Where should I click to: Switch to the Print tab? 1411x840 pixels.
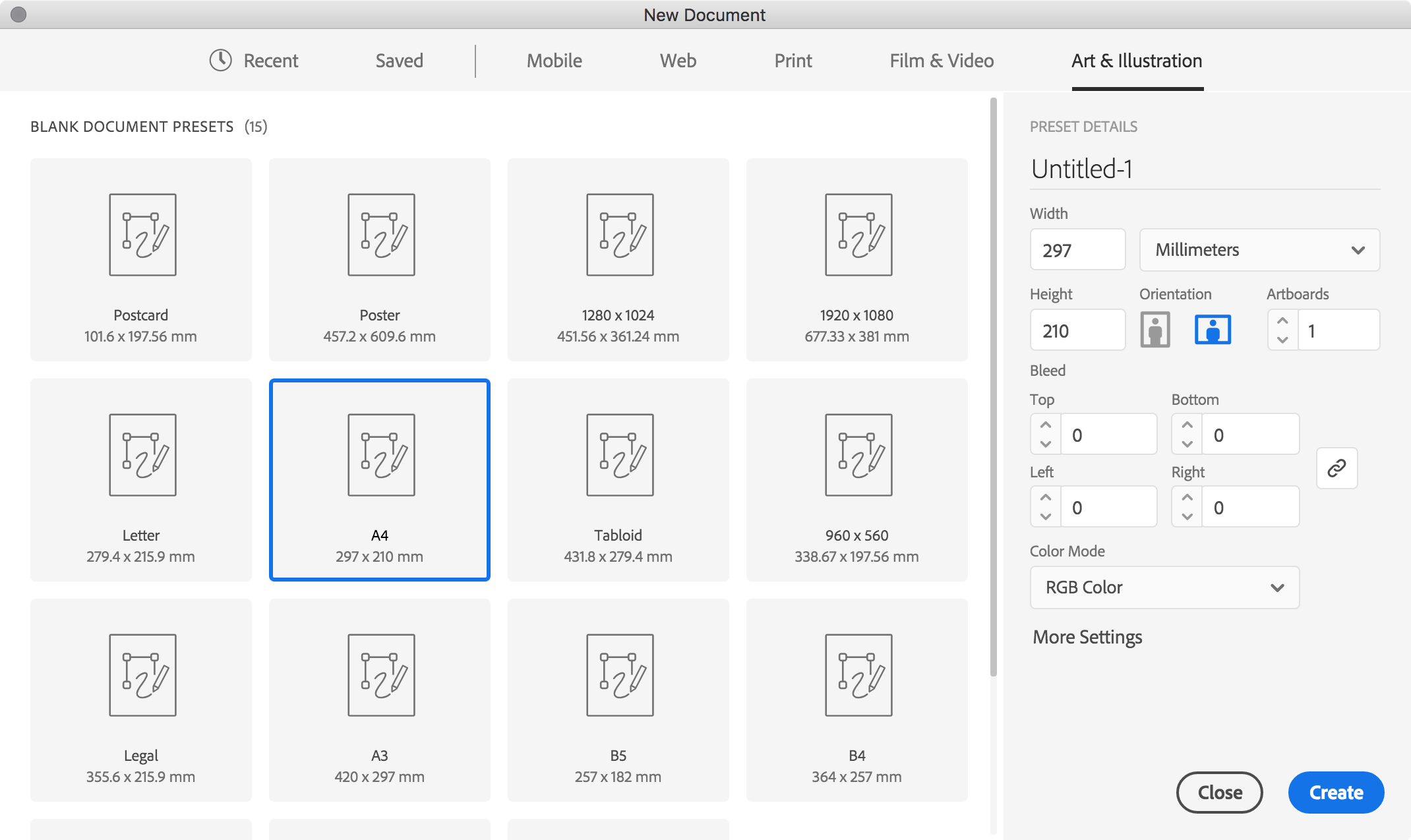(x=793, y=61)
